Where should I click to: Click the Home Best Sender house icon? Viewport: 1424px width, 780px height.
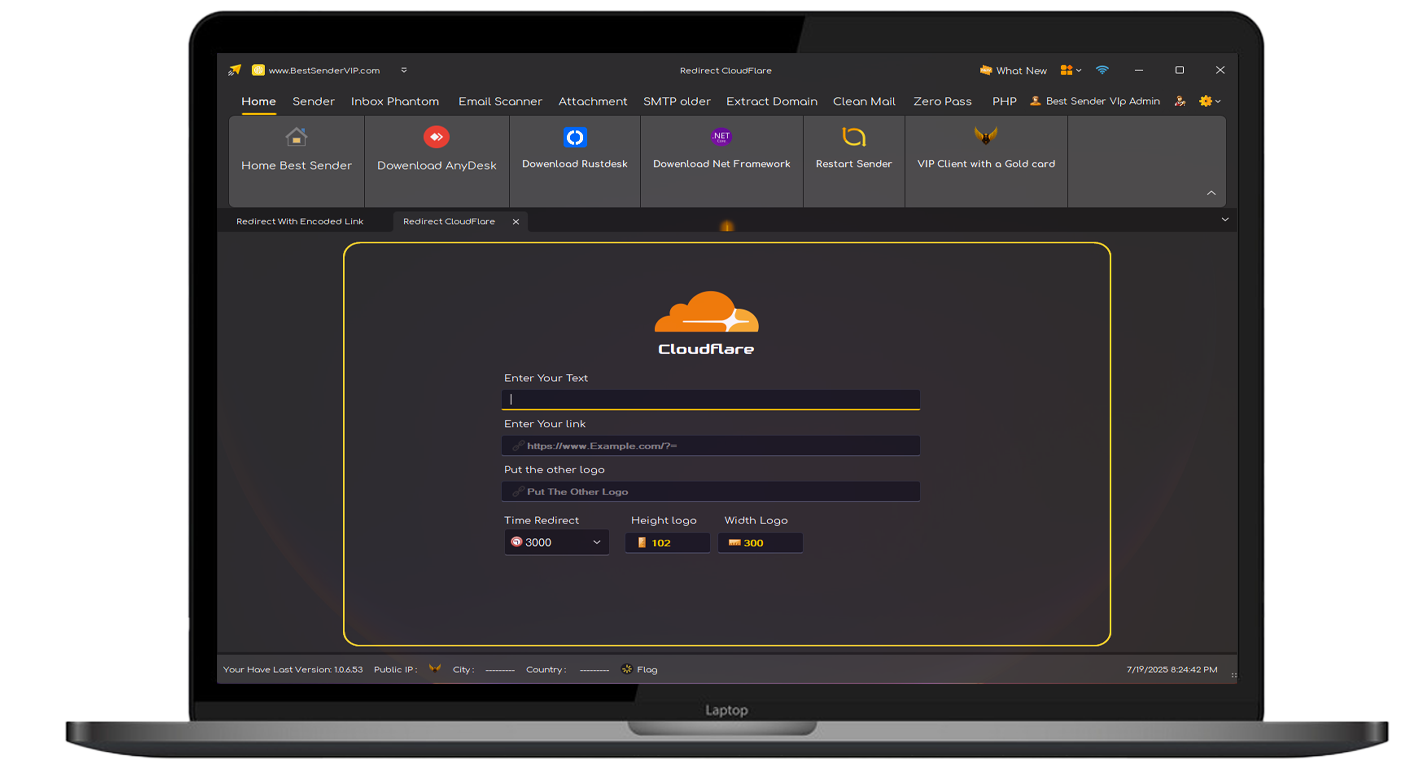(296, 137)
